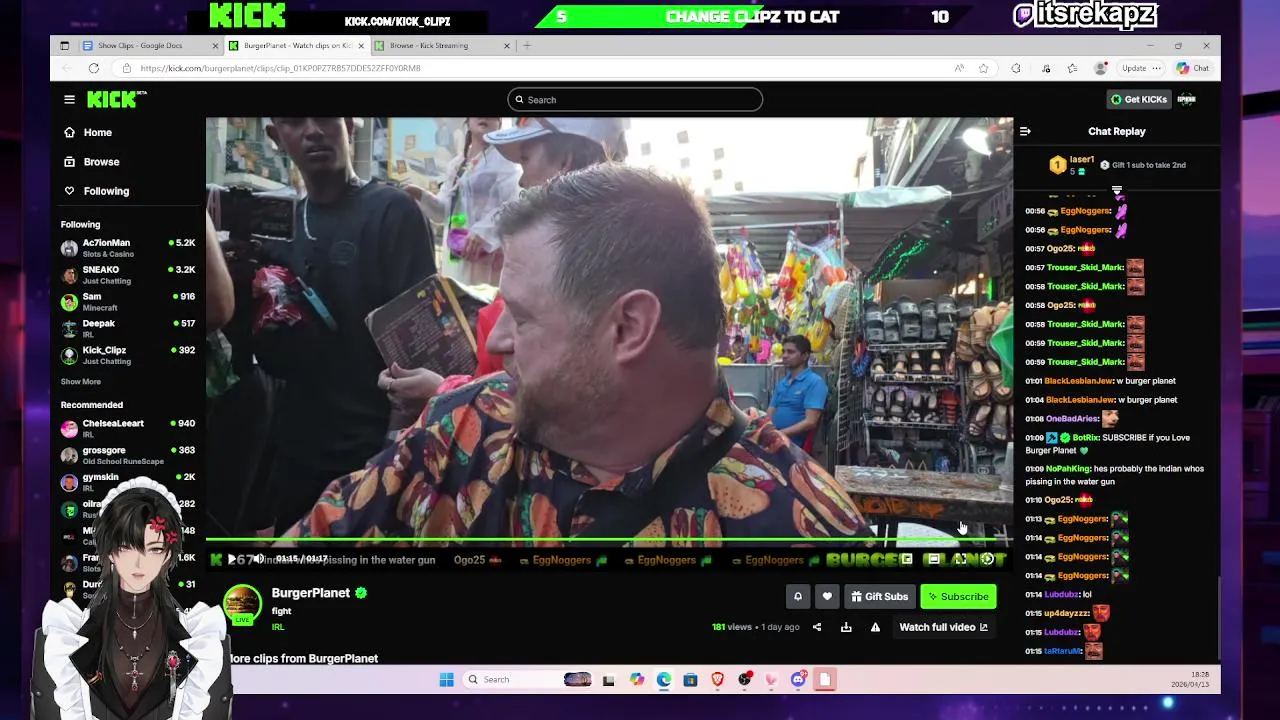Open Discord from the taskbar

tap(798, 680)
